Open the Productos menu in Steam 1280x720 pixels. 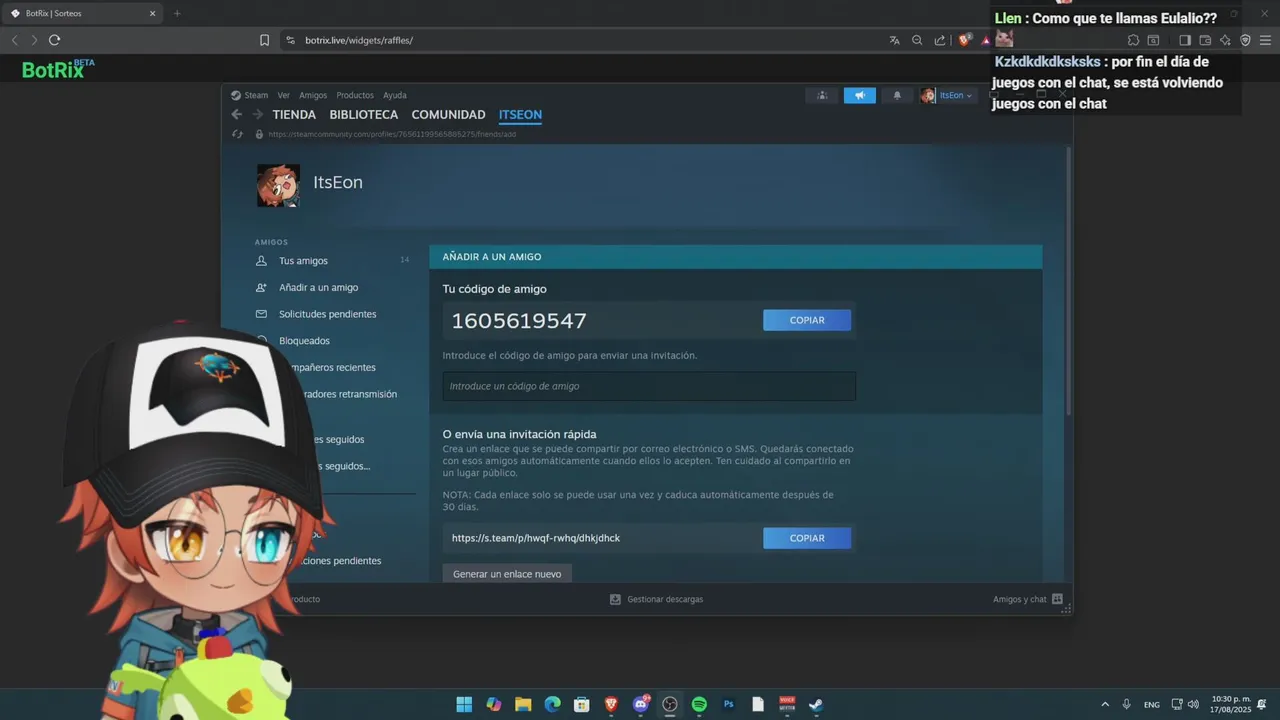click(355, 95)
